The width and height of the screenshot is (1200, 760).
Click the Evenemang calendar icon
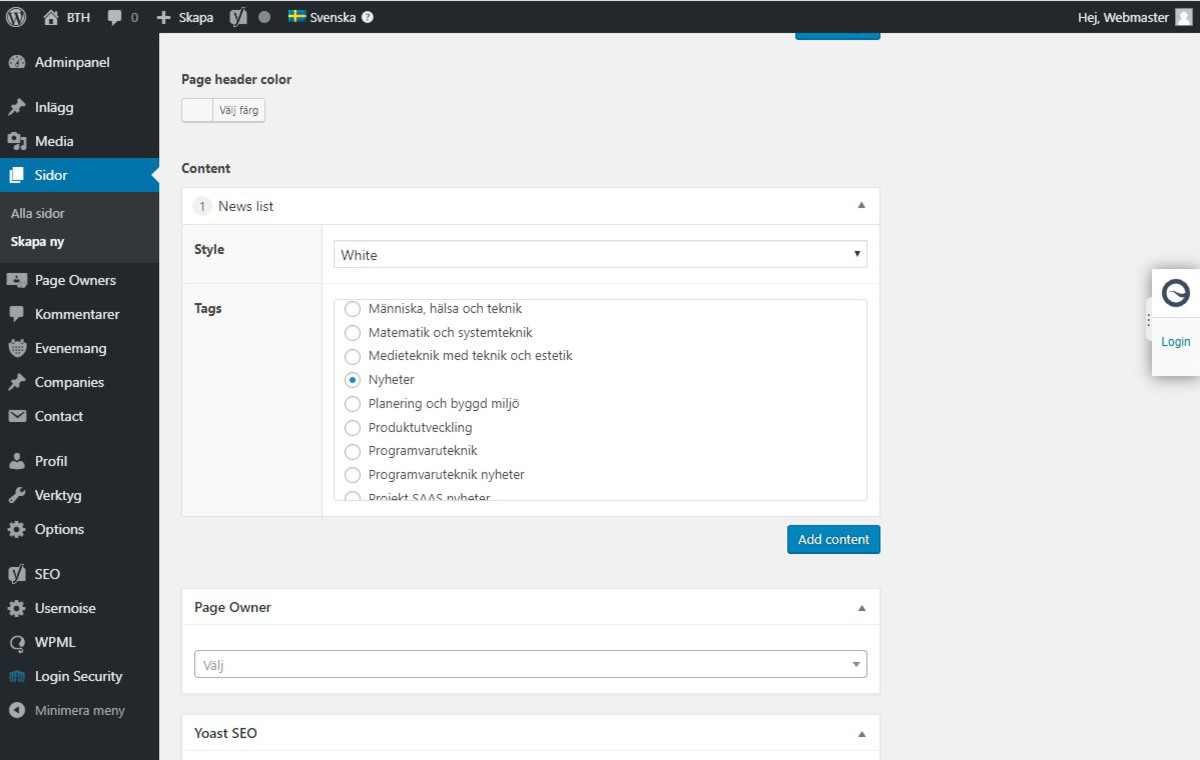coord(17,348)
